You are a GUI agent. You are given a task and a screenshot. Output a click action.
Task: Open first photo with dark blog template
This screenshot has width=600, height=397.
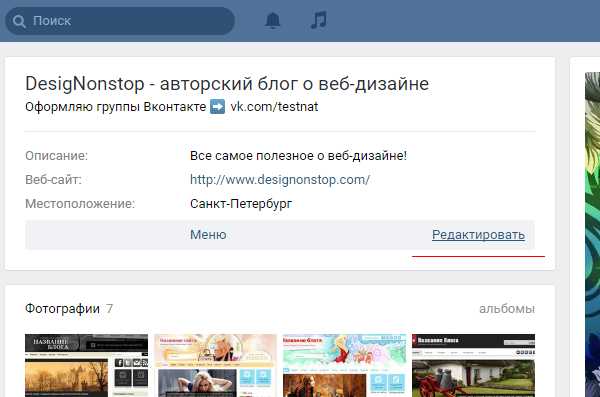pos(86,365)
